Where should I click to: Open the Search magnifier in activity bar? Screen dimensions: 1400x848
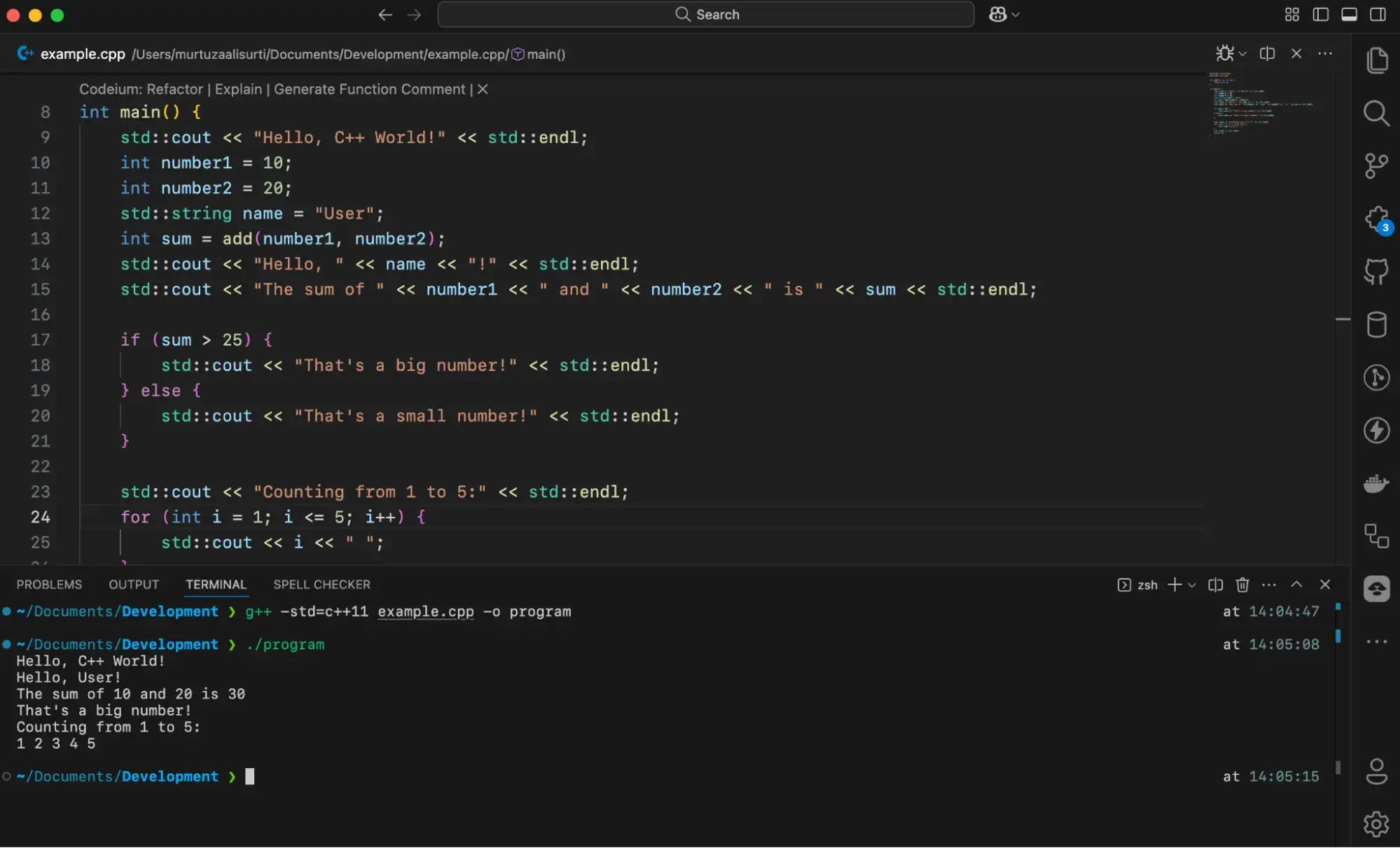[x=1377, y=113]
